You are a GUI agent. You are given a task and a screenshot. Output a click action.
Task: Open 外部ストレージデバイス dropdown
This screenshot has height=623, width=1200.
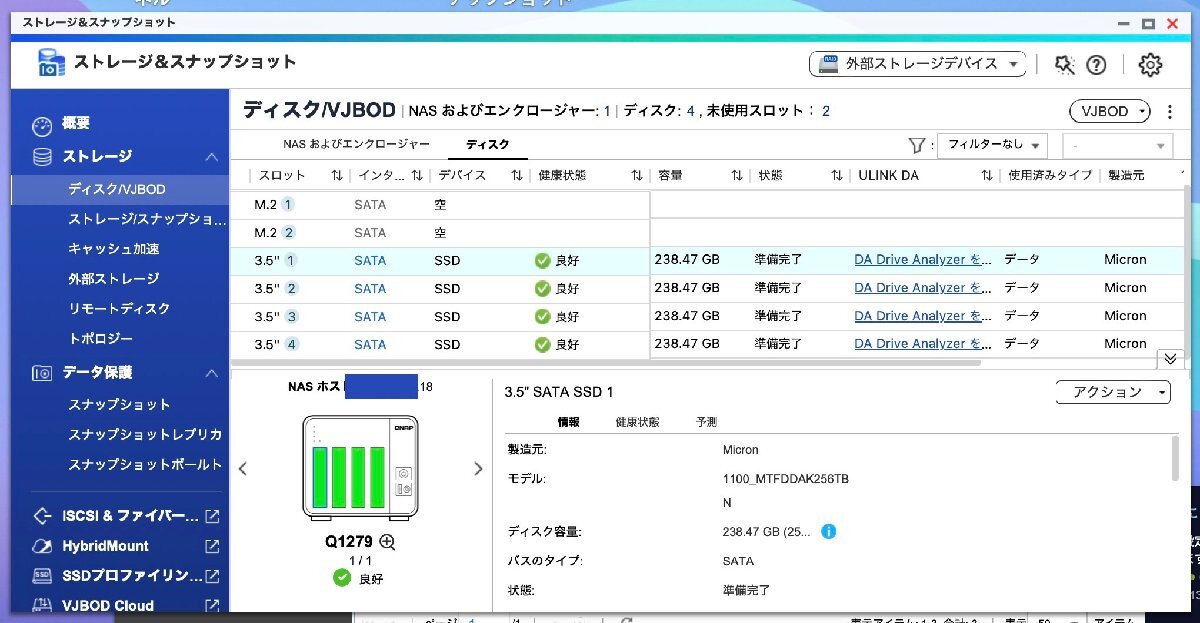click(917, 64)
